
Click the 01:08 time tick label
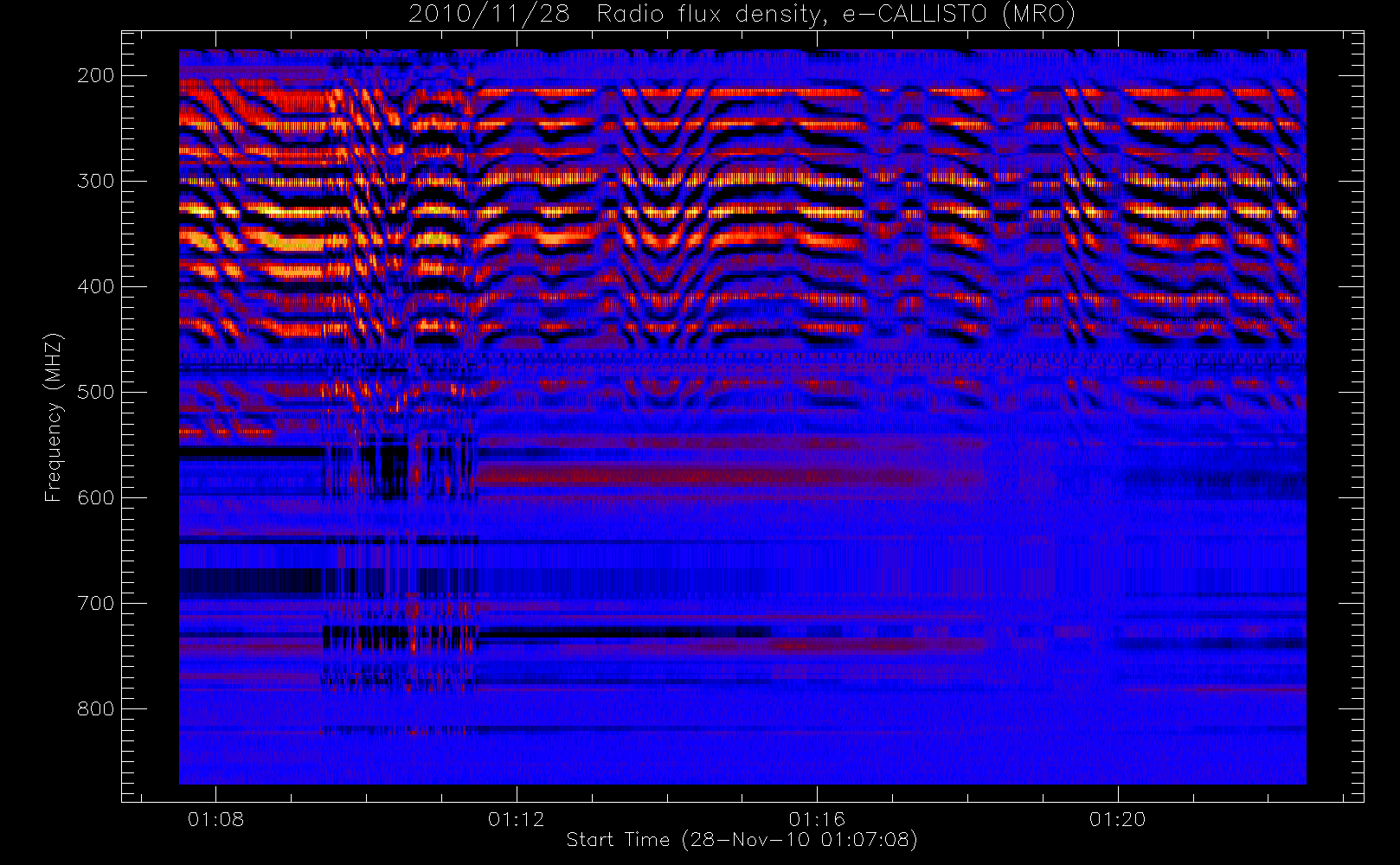click(215, 819)
